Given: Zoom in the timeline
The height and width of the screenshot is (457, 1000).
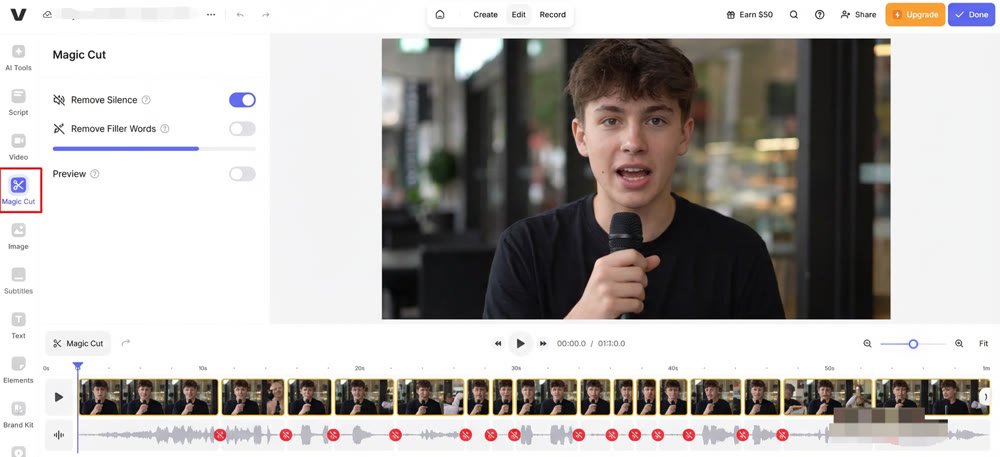Looking at the screenshot, I should [x=959, y=344].
